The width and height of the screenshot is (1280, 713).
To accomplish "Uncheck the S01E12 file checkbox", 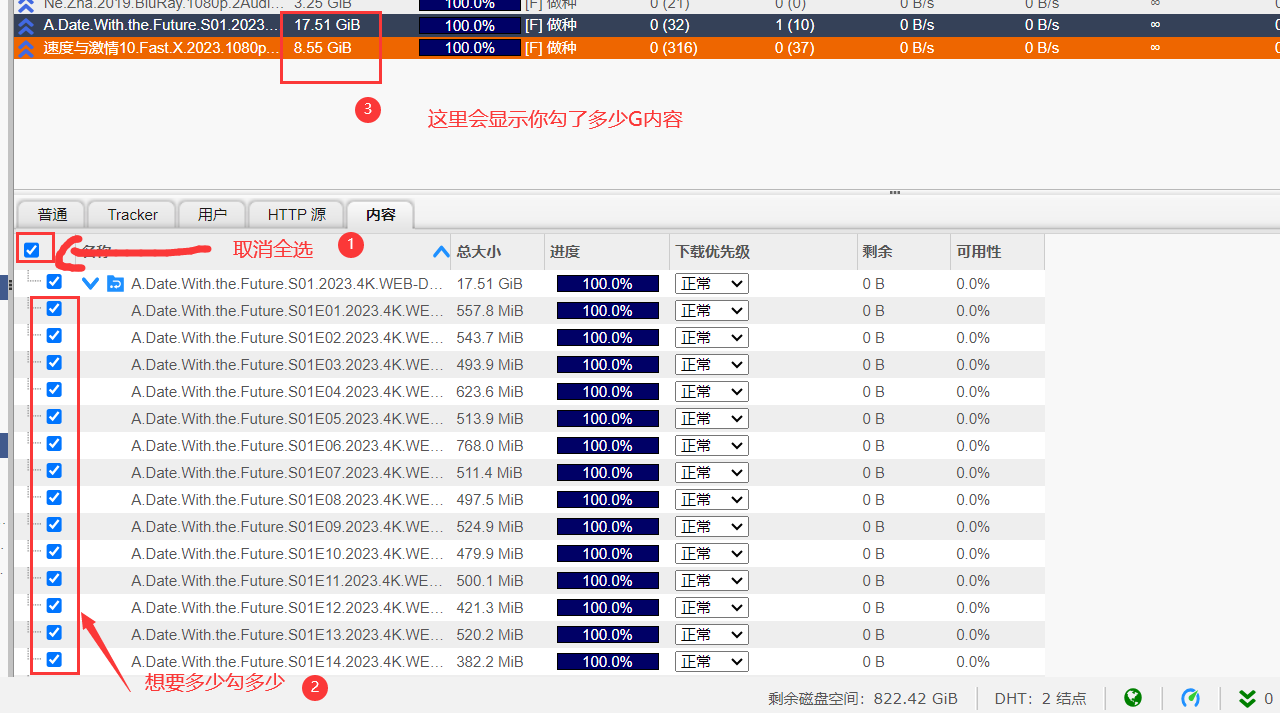I will pyautogui.click(x=54, y=606).
